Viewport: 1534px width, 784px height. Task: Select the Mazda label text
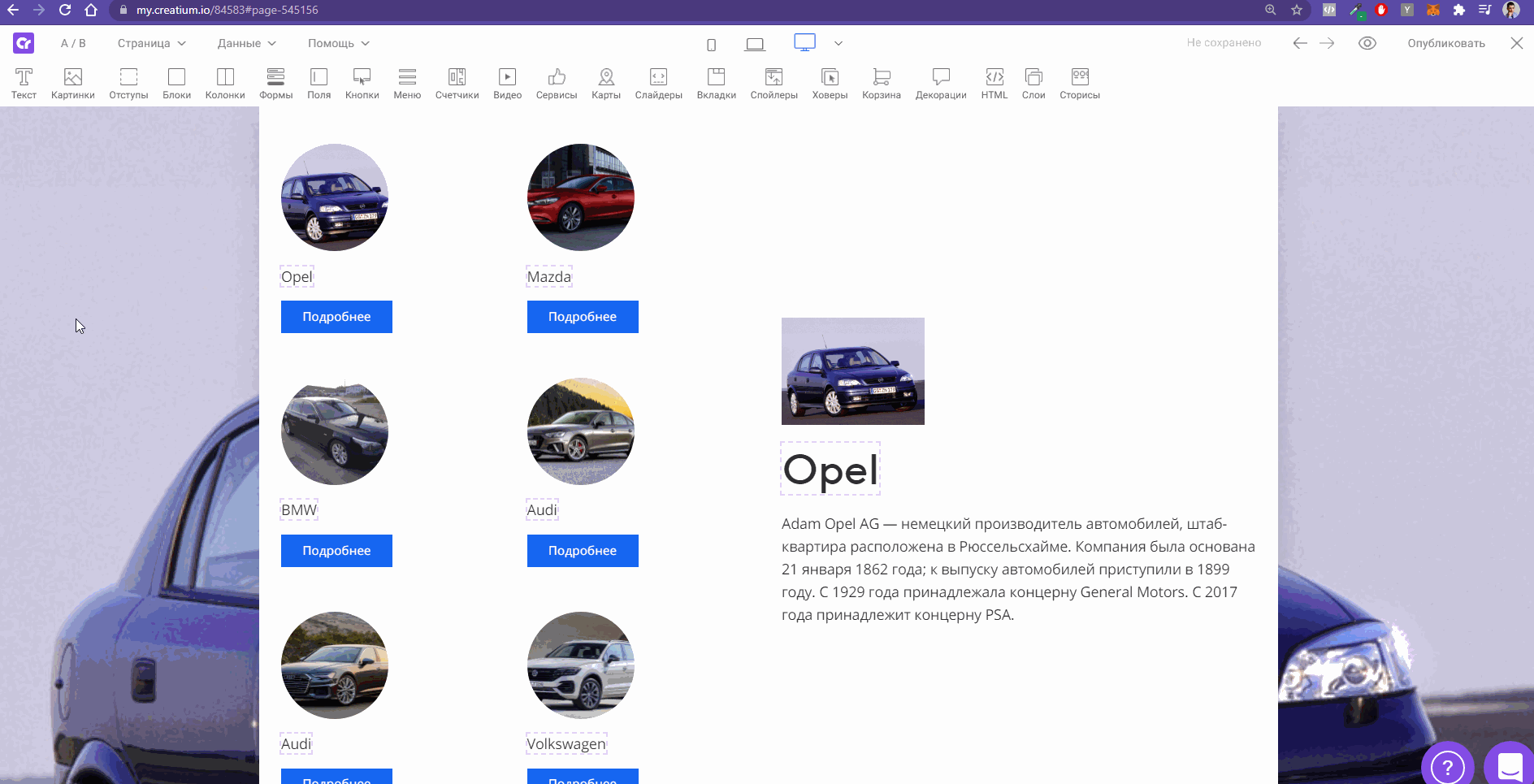pyautogui.click(x=549, y=277)
